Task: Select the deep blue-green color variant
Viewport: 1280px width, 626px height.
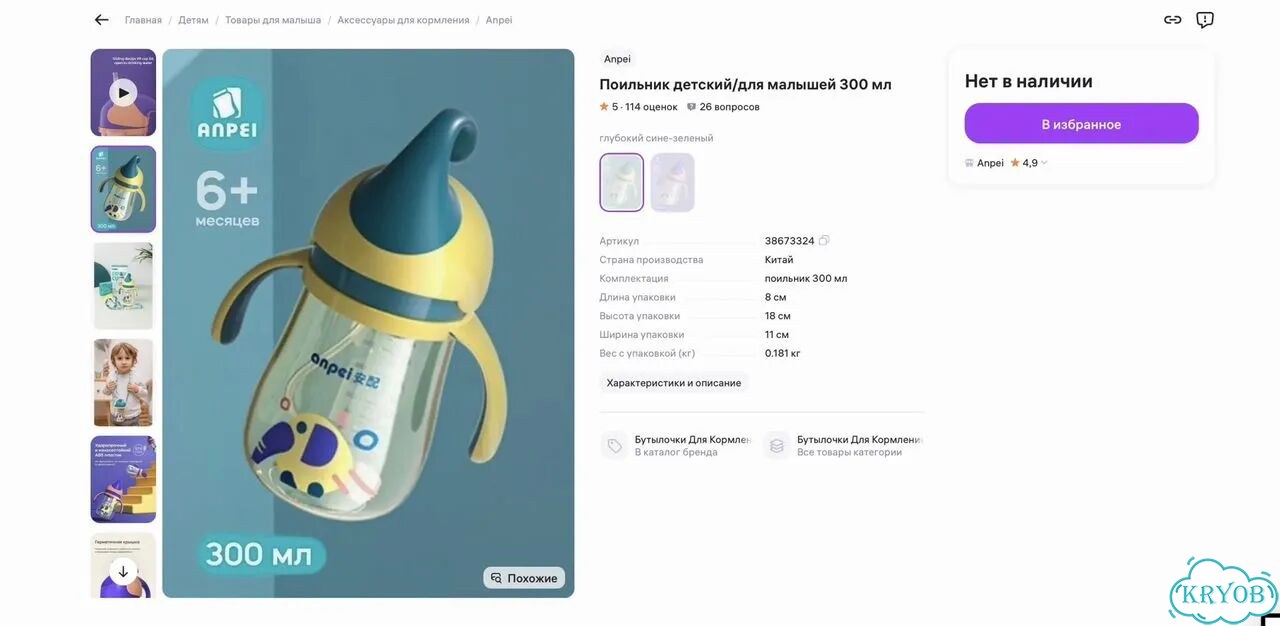Action: coord(622,182)
